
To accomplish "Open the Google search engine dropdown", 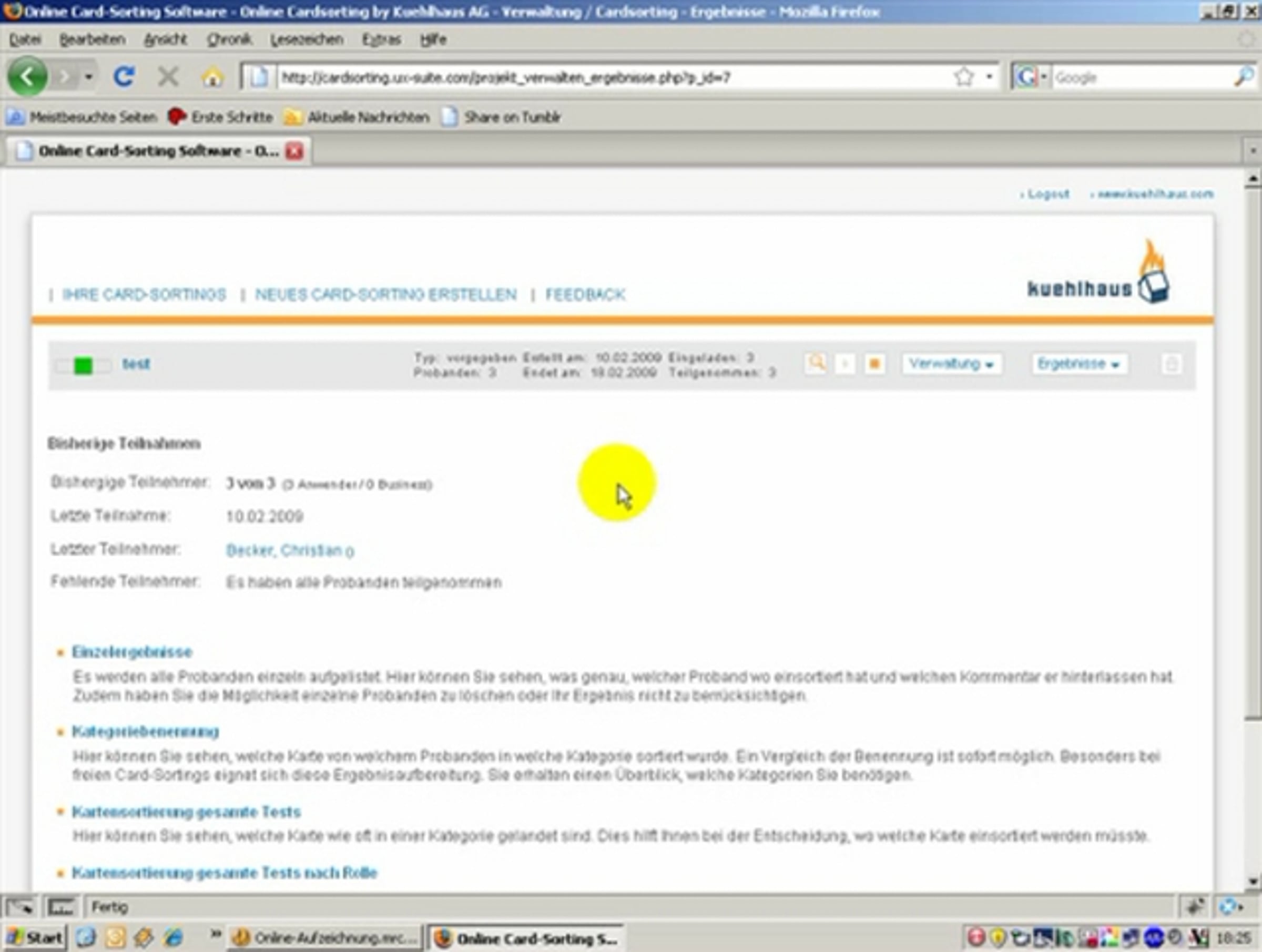I will [x=1032, y=77].
